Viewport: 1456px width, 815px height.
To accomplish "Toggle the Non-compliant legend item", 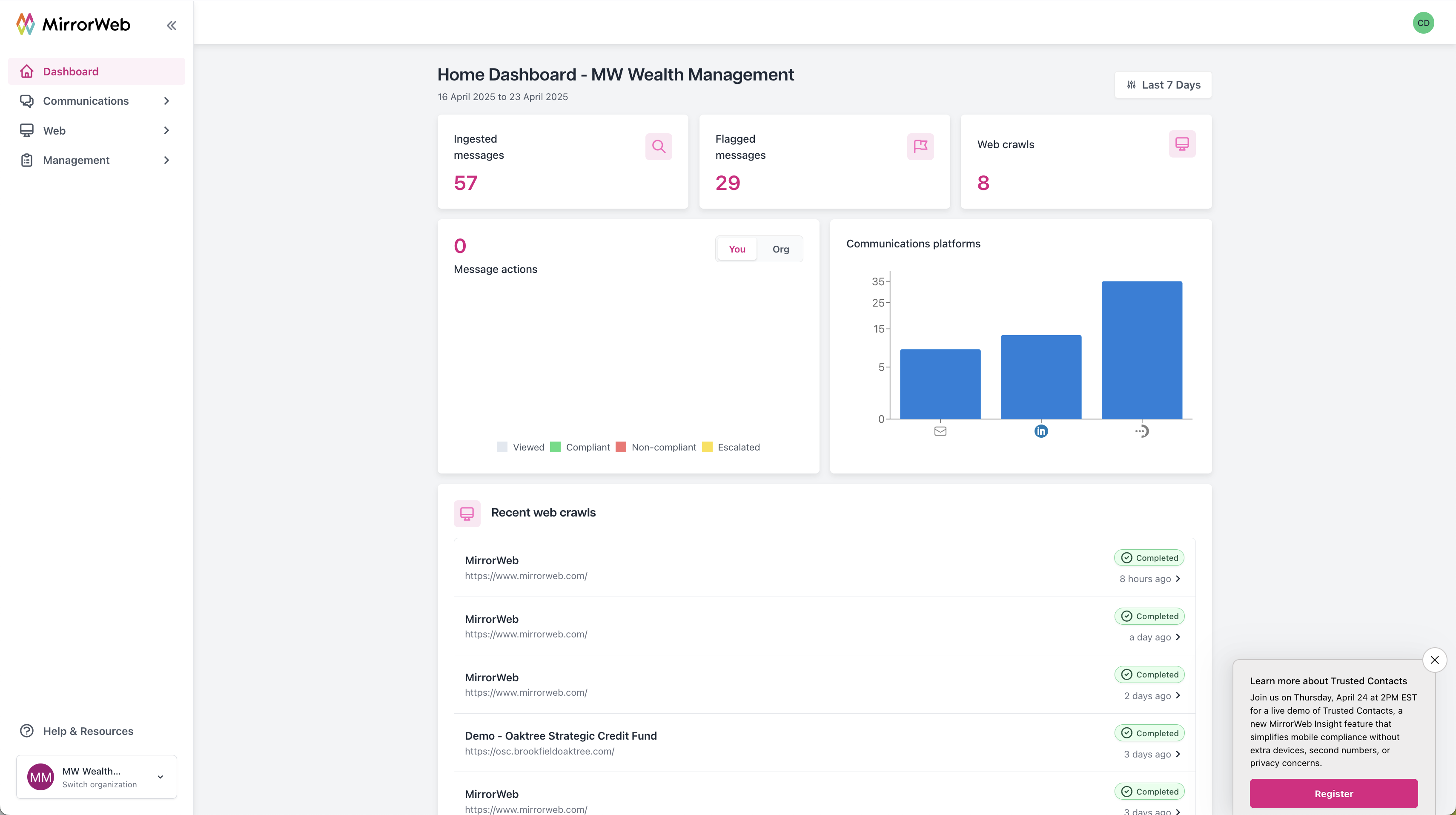I will (x=656, y=447).
